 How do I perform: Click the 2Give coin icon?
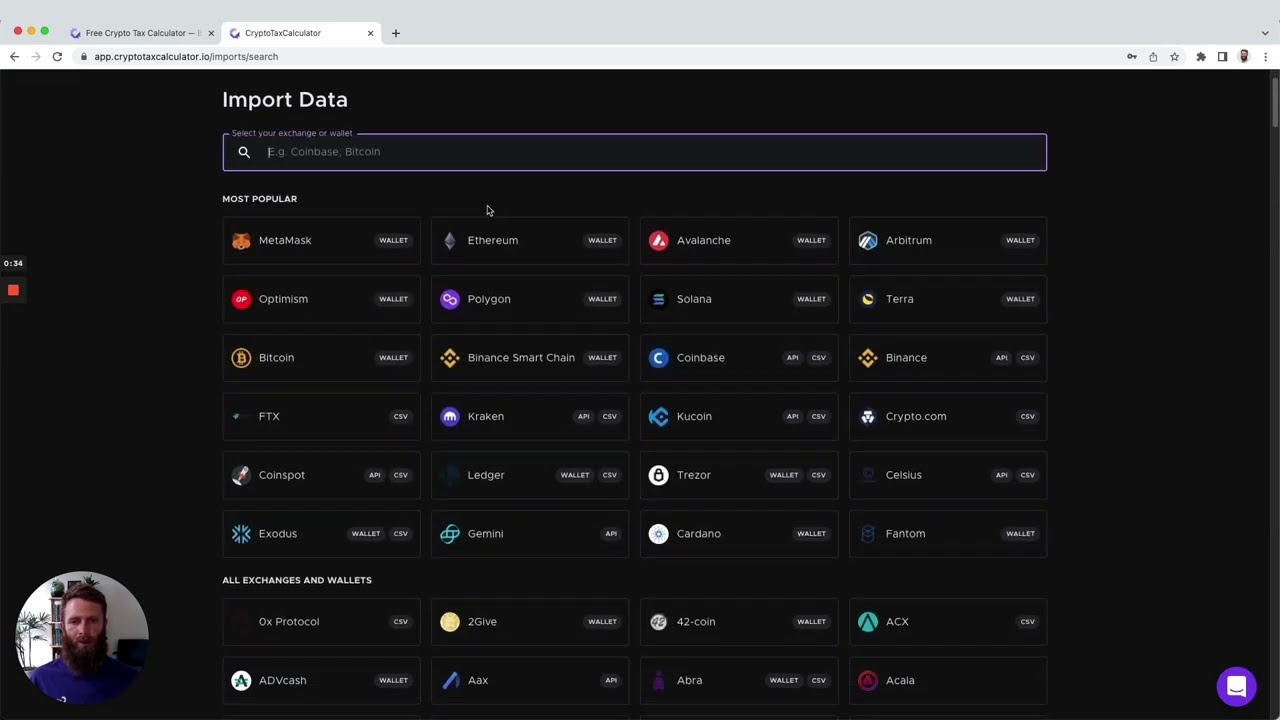point(450,622)
